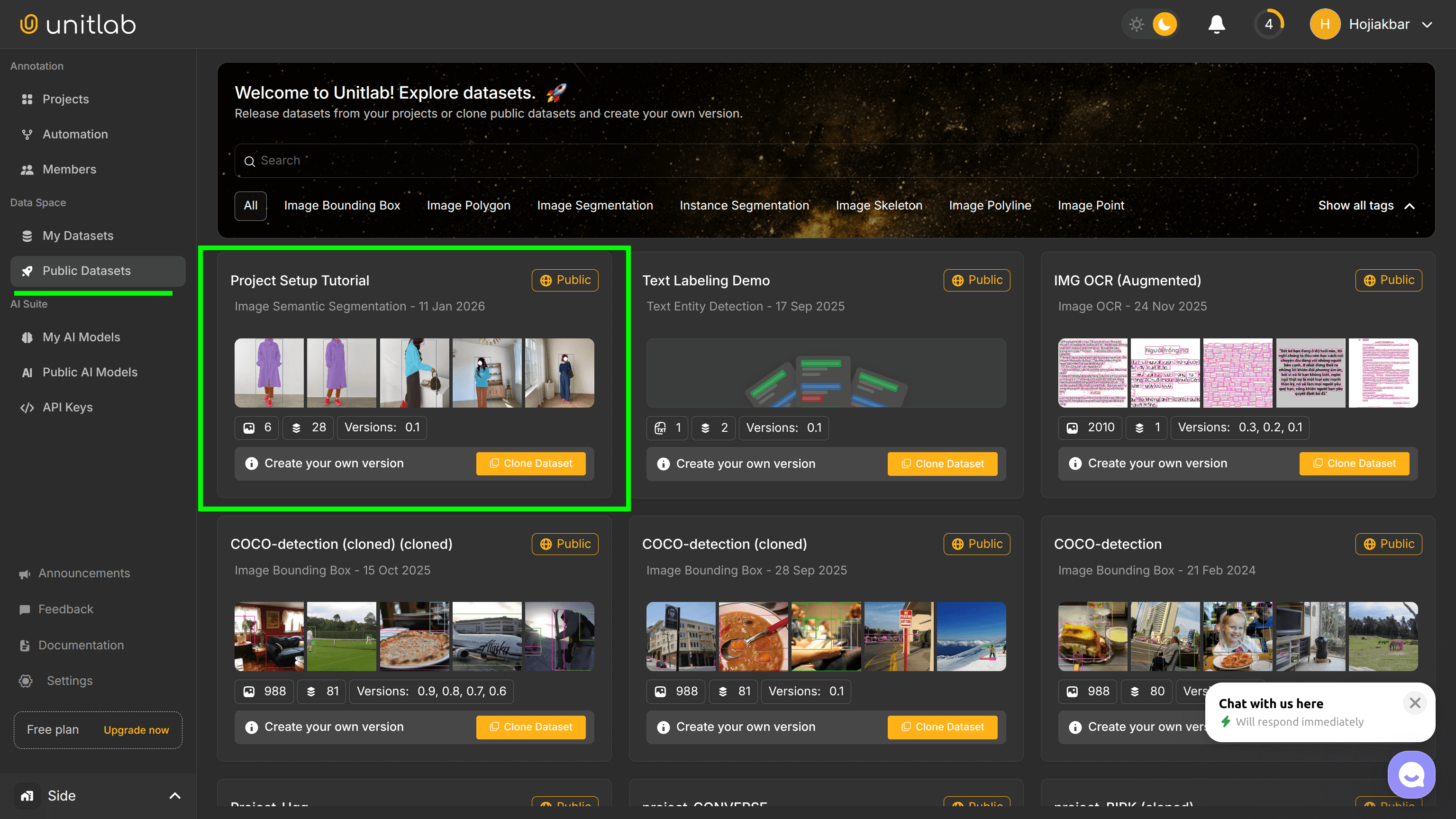Select the All filter tag

[x=250, y=206]
